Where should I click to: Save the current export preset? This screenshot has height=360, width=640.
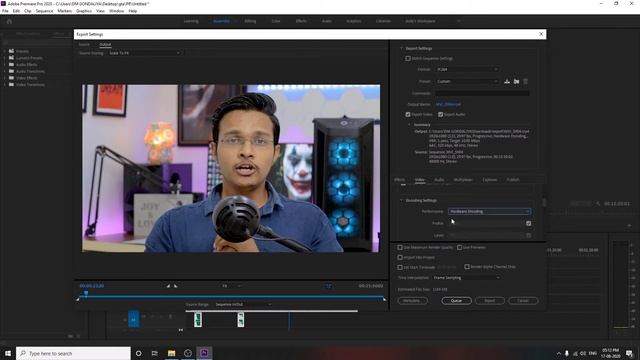click(x=507, y=81)
